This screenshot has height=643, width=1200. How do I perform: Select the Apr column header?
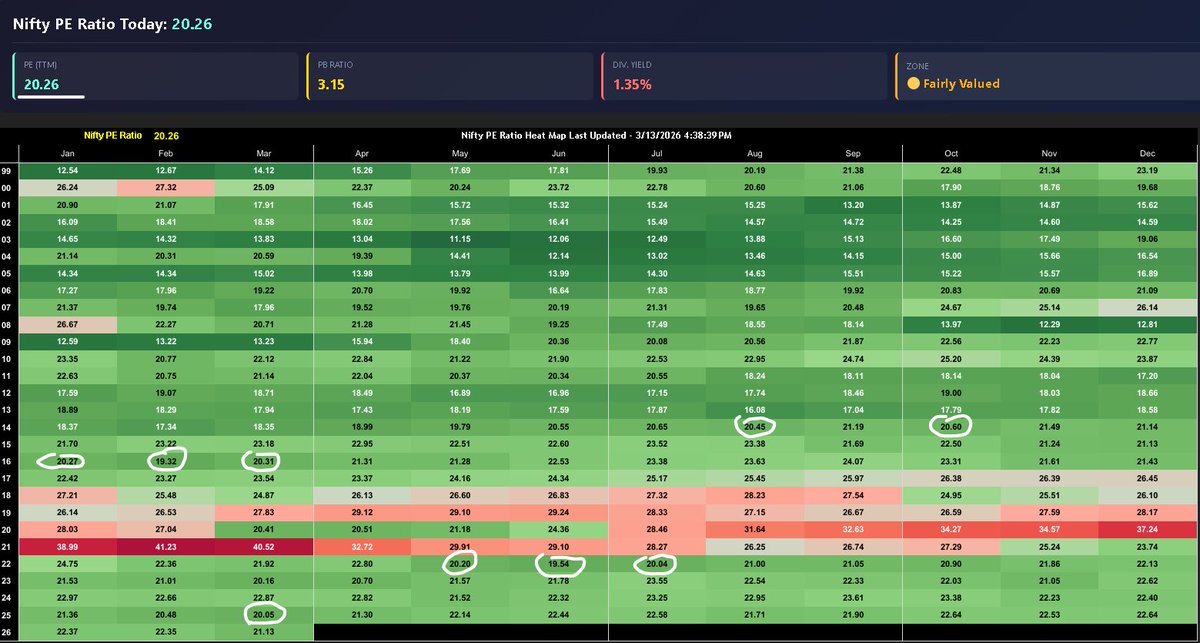click(x=362, y=153)
